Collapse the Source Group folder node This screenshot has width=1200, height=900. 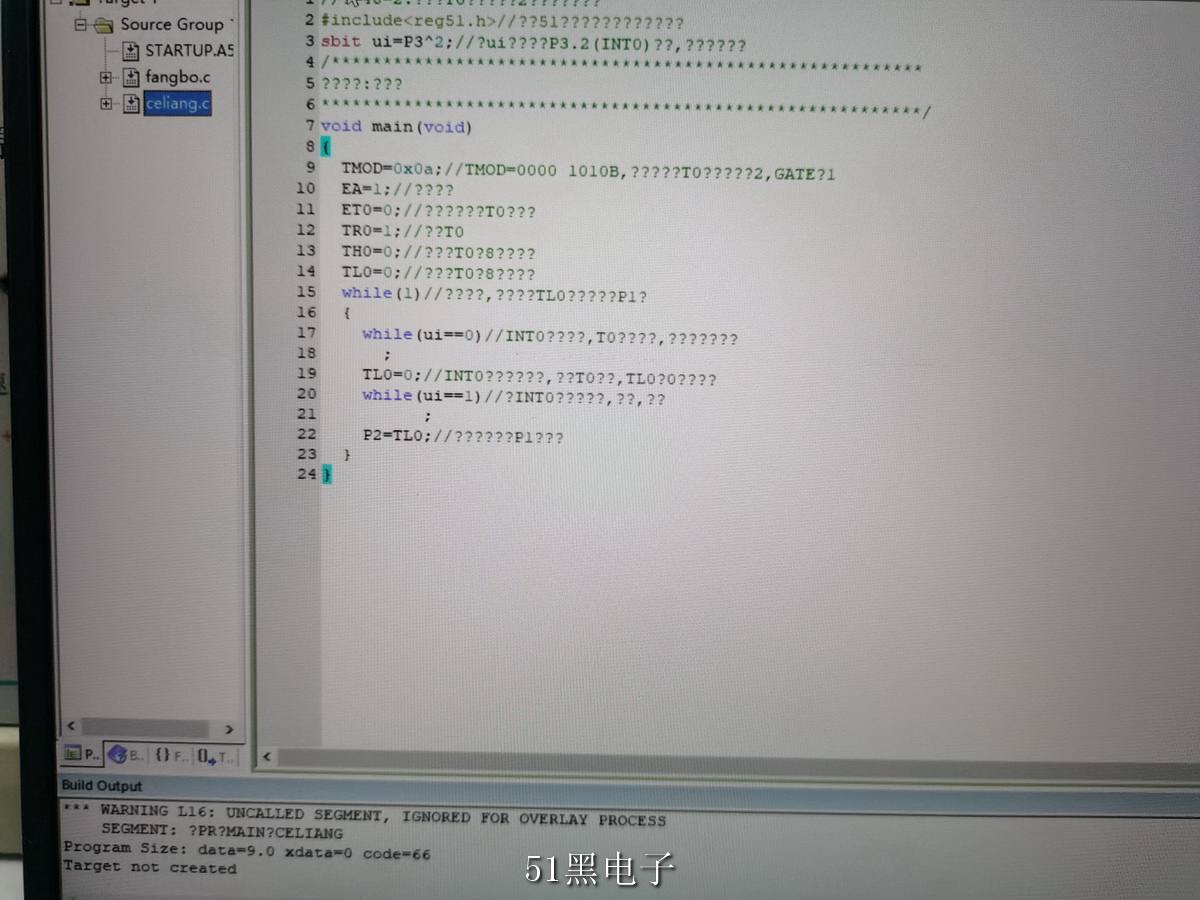82,25
